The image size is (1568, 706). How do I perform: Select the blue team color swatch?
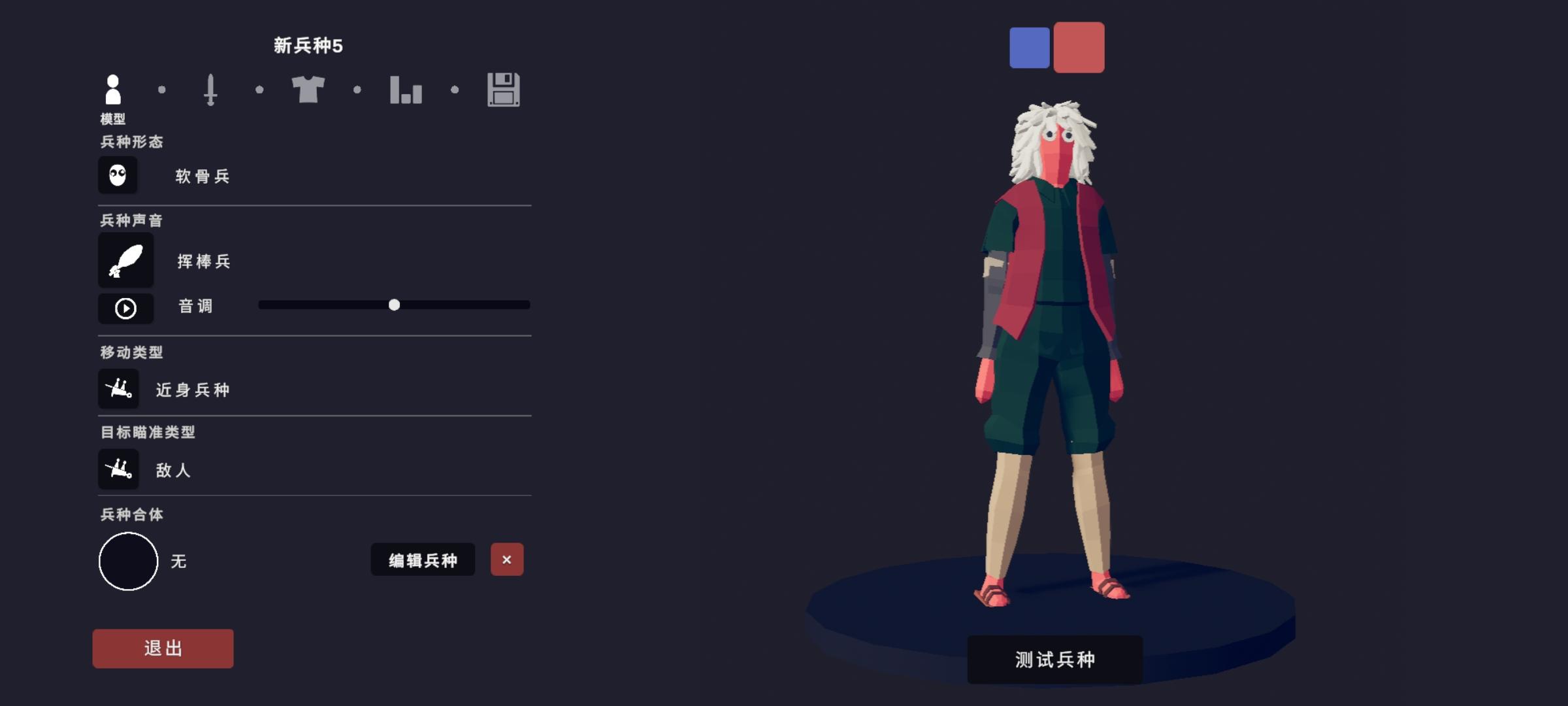click(x=1030, y=48)
